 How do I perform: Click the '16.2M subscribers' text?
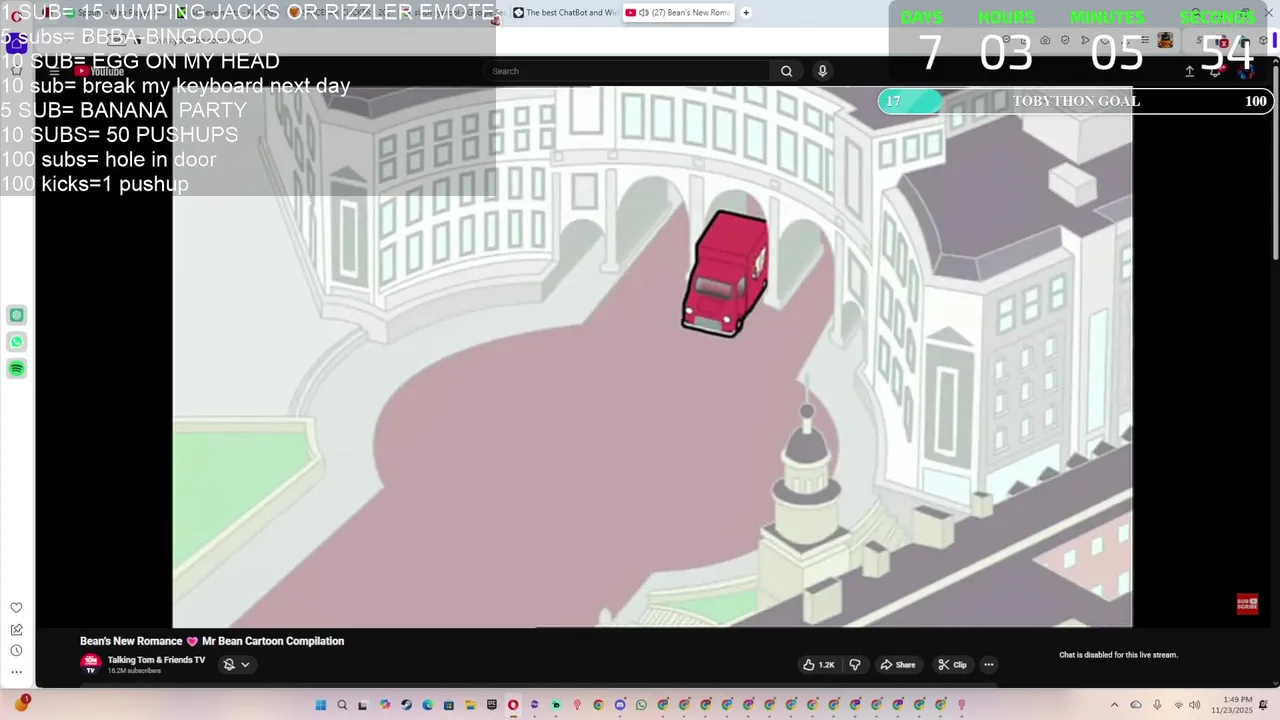pos(134,671)
